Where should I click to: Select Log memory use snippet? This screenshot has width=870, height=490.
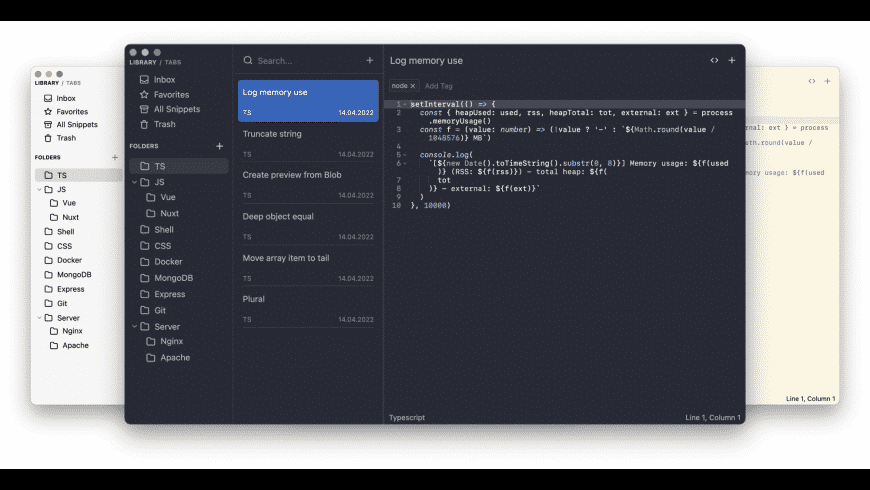(308, 101)
